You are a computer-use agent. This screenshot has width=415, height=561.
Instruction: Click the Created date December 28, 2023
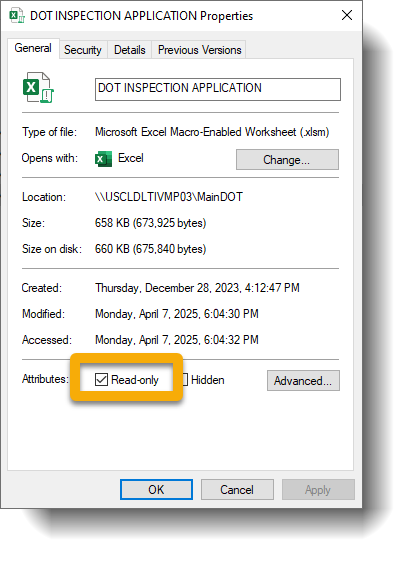(x=197, y=288)
